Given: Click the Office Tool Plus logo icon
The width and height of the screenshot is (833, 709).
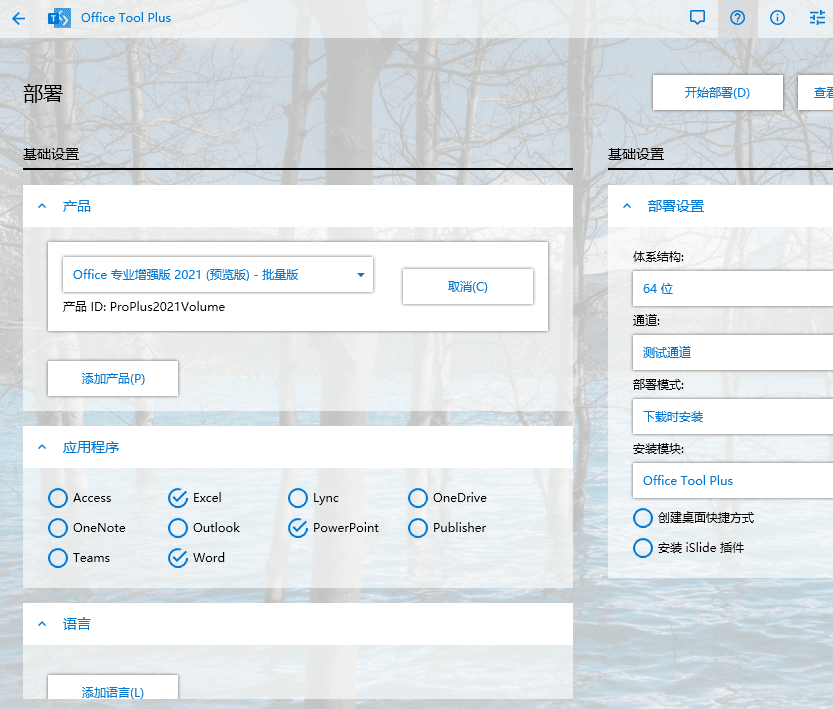Looking at the screenshot, I should coord(59,19).
